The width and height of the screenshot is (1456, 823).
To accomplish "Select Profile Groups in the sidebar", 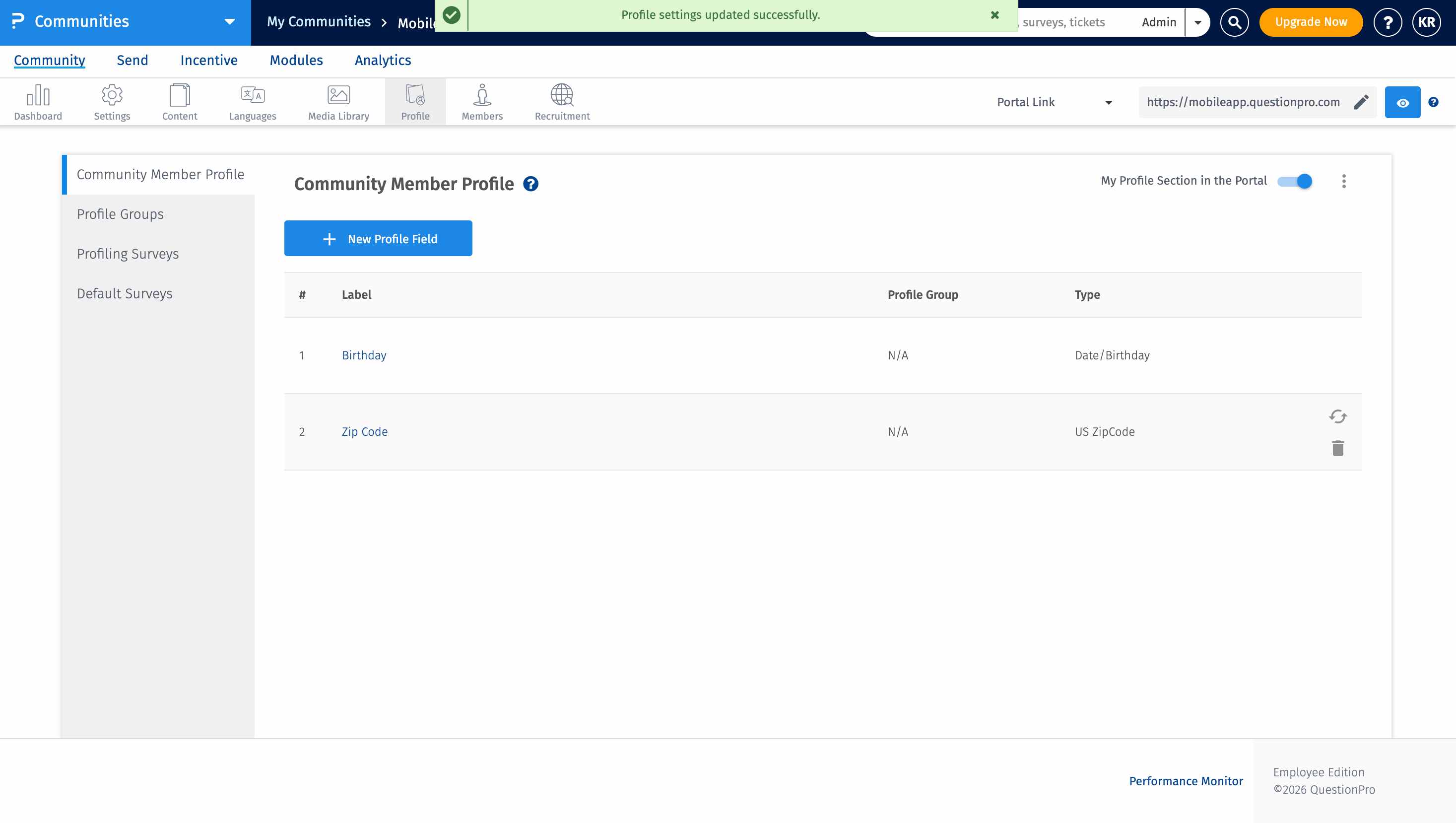I will pos(120,214).
